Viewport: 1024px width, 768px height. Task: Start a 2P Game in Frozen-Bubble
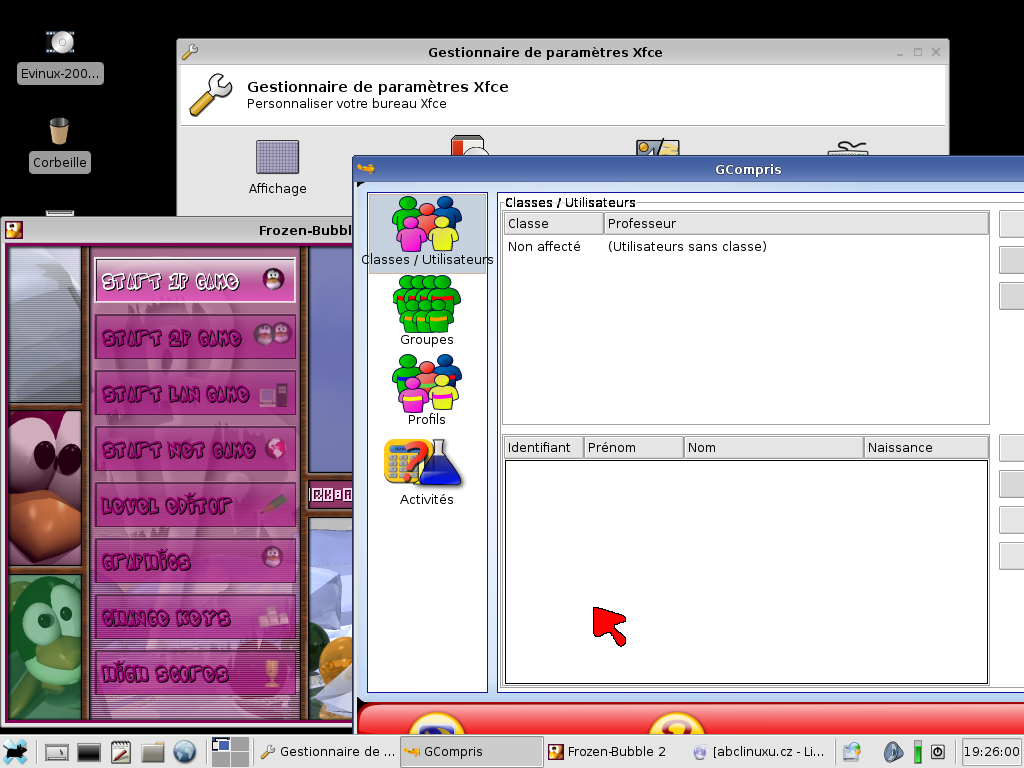pos(195,337)
